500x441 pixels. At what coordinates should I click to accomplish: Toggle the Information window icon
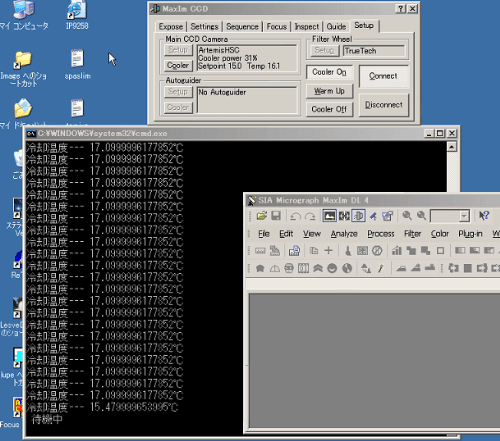tap(344, 216)
